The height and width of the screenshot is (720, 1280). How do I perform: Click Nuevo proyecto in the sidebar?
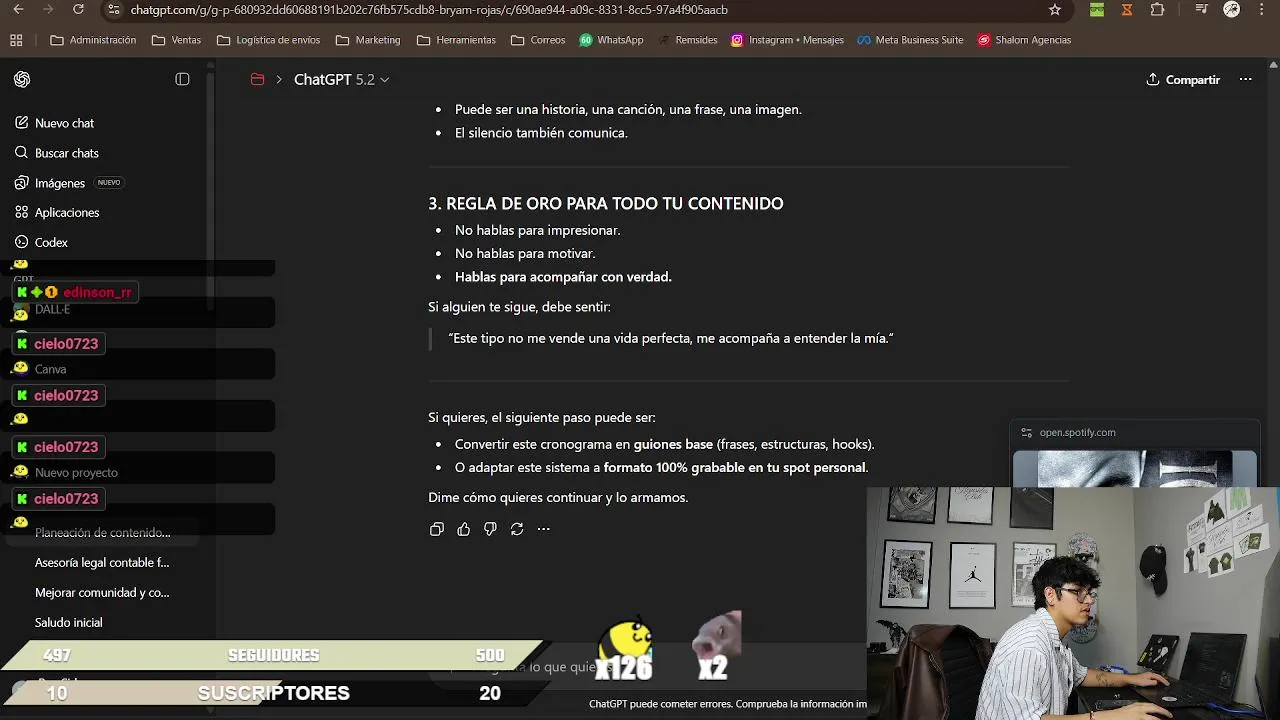click(x=76, y=472)
